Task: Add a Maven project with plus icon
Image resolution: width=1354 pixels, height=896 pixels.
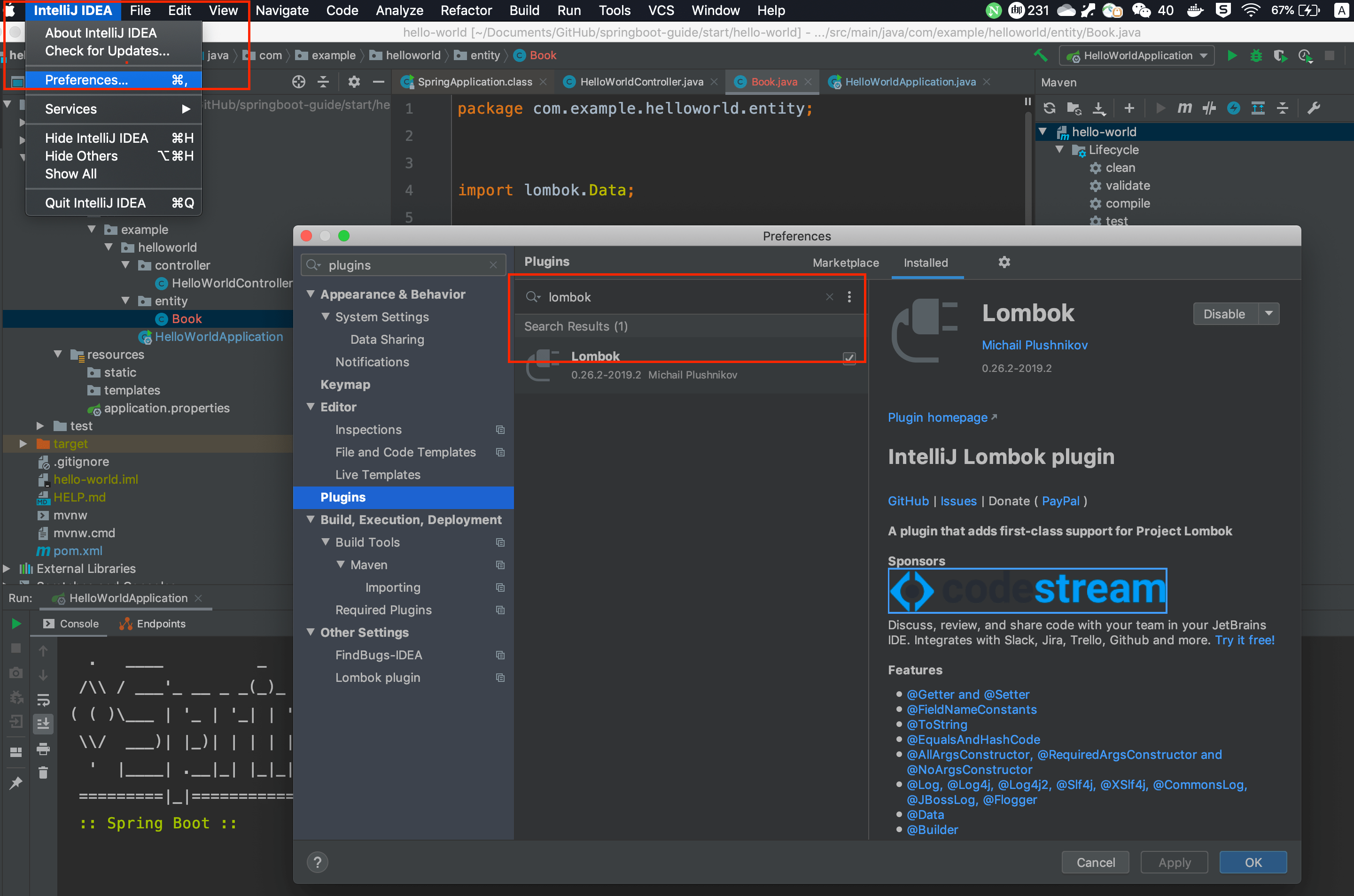Action: tap(1129, 108)
